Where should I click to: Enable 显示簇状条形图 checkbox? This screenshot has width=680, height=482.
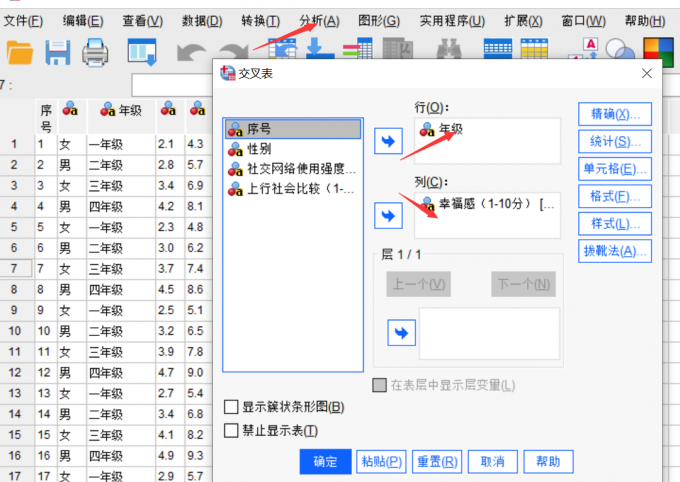[x=231, y=407]
